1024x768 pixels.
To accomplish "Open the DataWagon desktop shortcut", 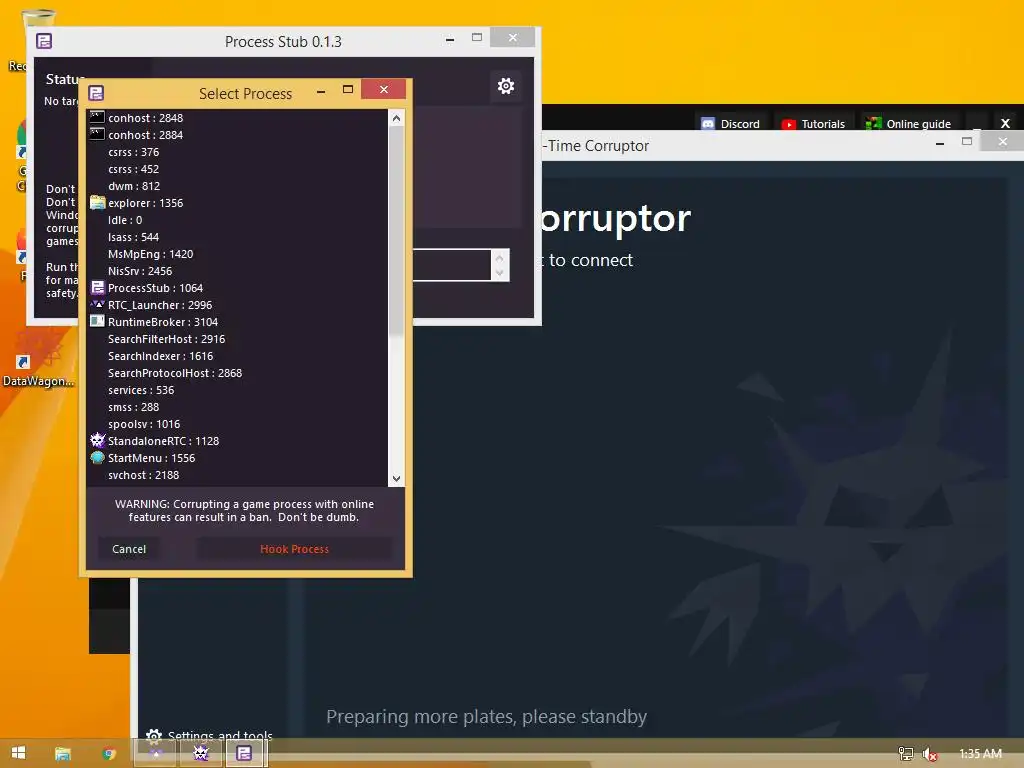I will [x=38, y=359].
